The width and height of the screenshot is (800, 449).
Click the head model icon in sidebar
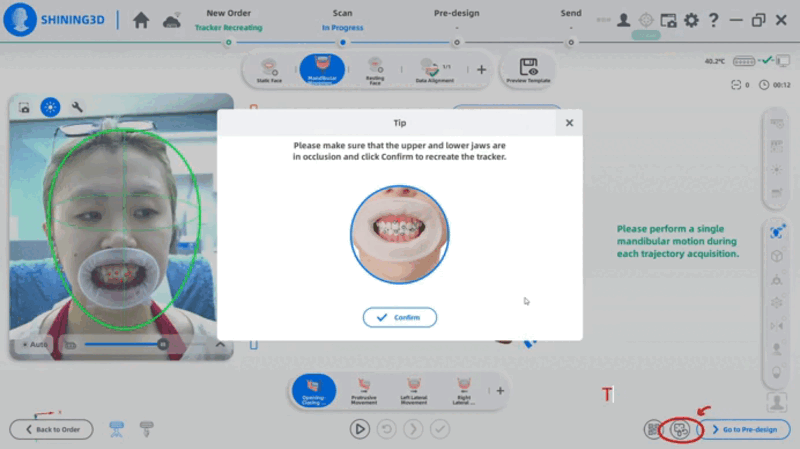click(x=777, y=349)
